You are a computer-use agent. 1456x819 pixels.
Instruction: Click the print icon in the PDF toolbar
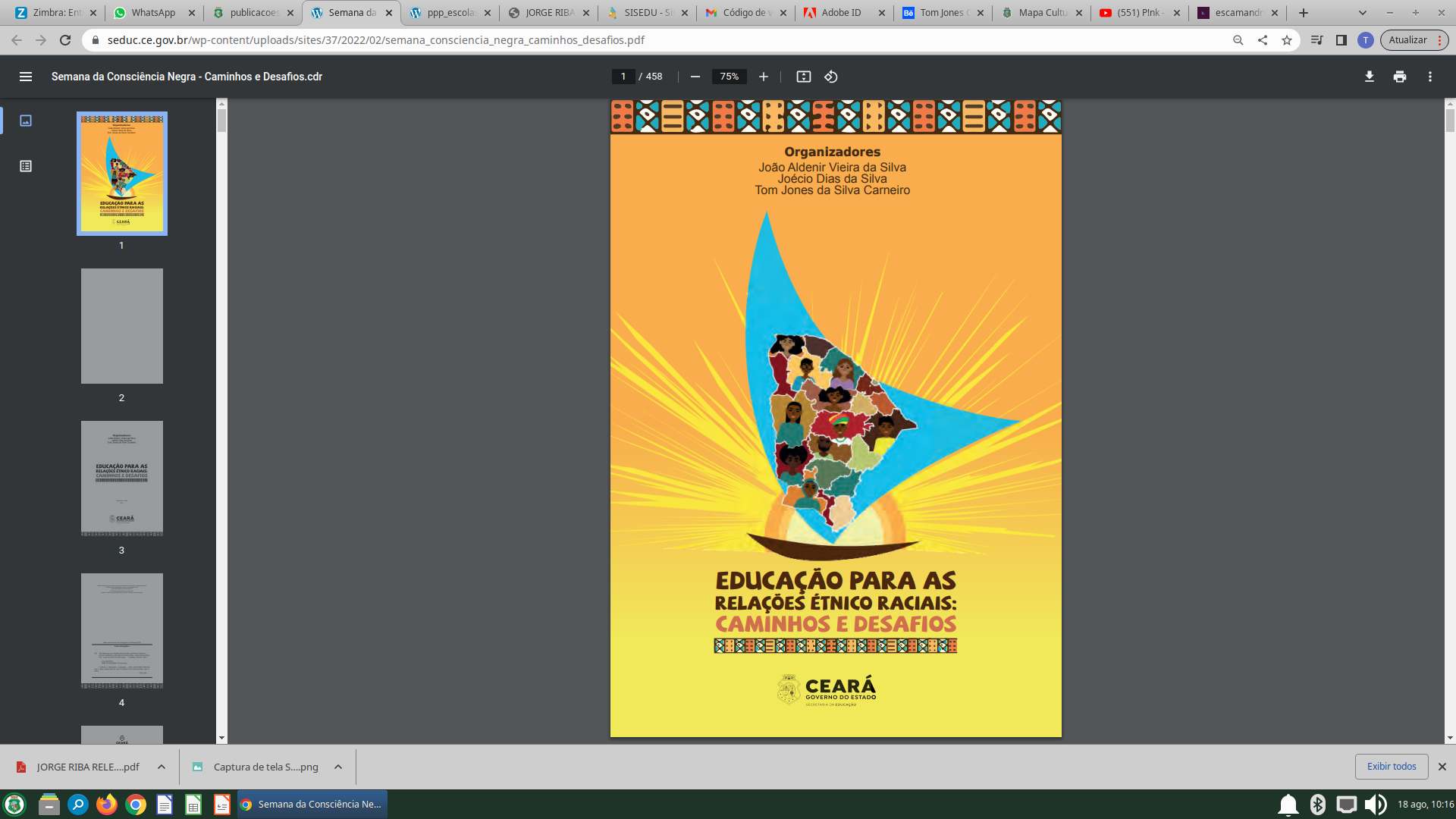click(x=1400, y=77)
